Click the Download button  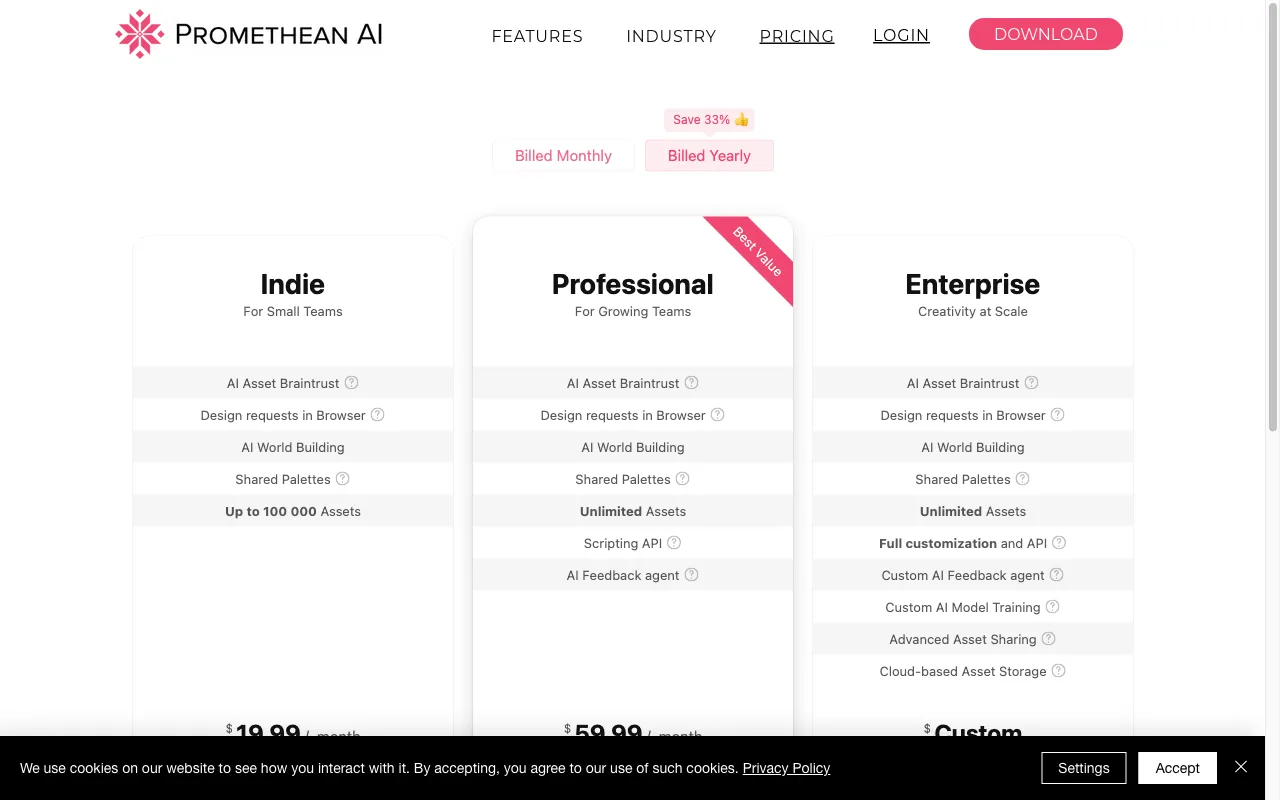pos(1046,34)
